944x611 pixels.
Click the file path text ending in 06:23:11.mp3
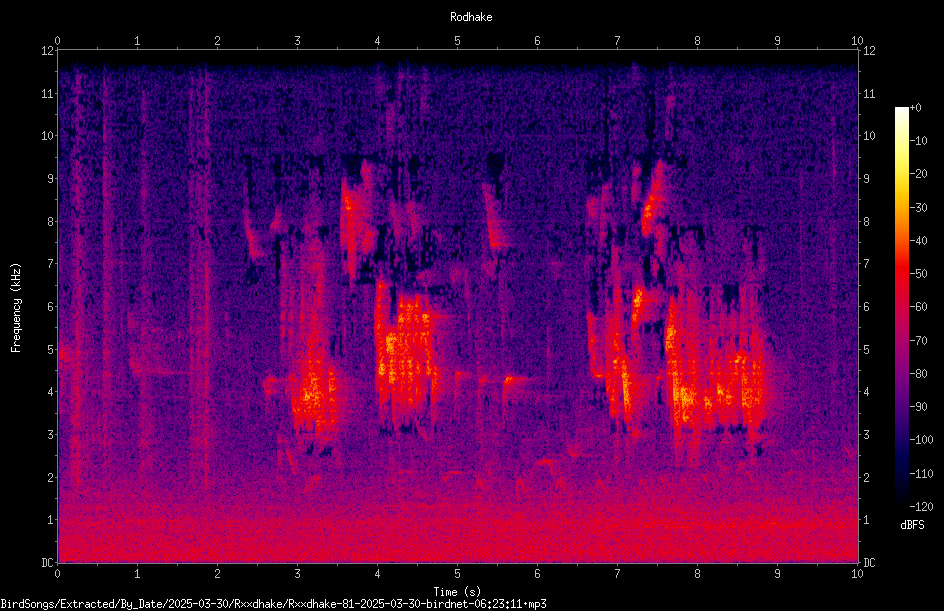273,604
